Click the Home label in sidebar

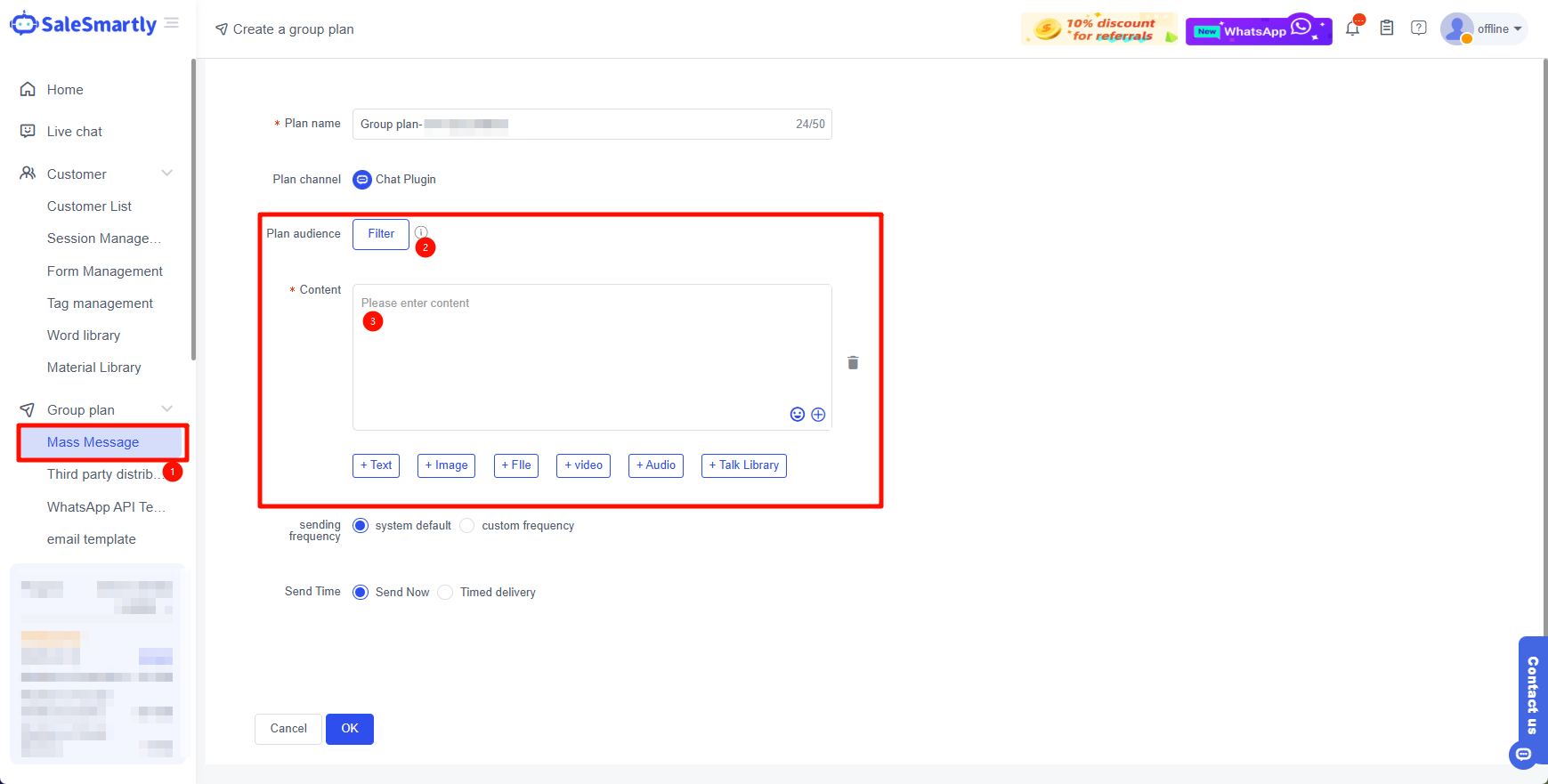click(x=65, y=90)
